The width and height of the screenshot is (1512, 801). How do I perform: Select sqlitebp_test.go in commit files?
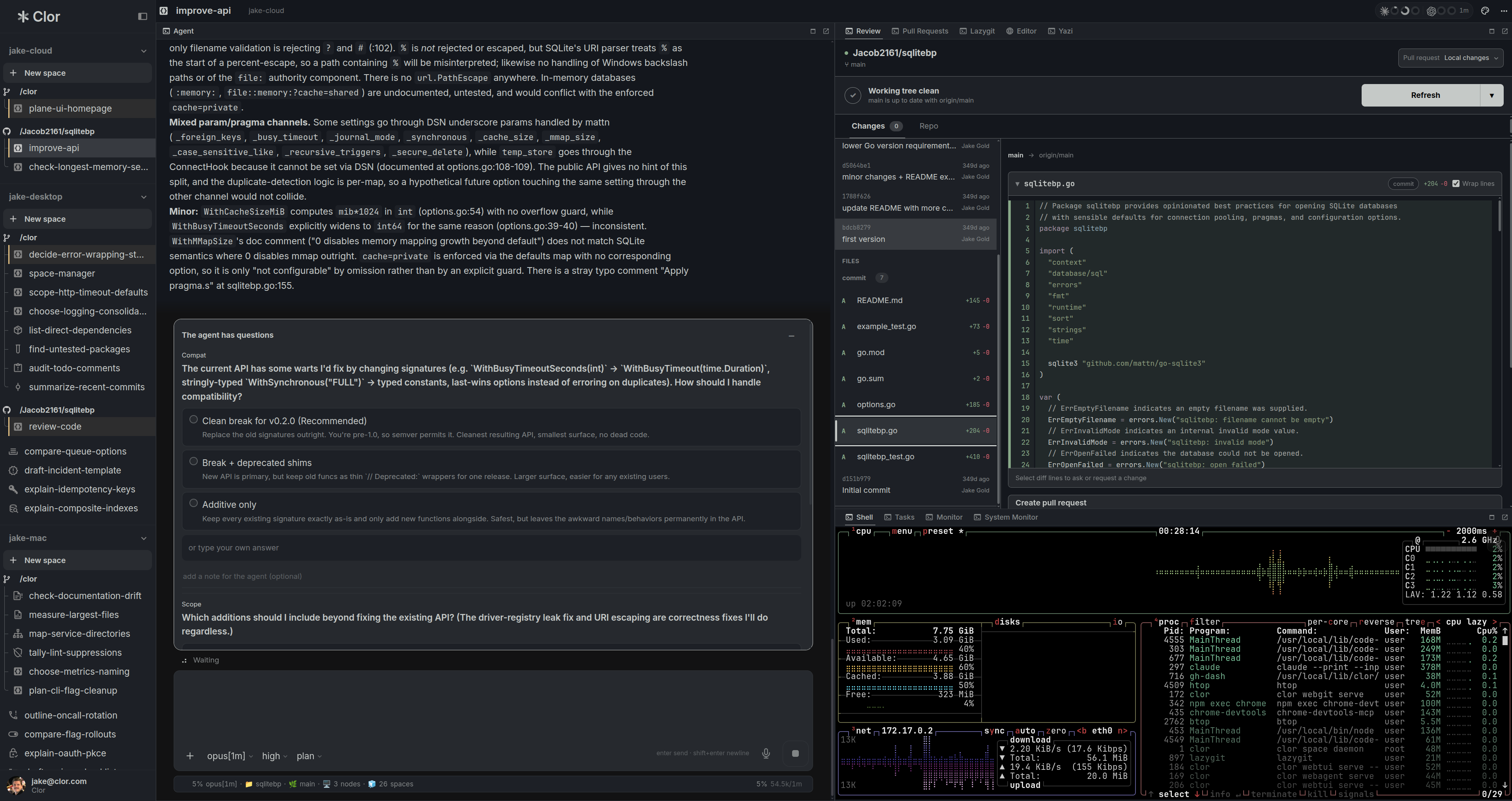(x=916, y=457)
